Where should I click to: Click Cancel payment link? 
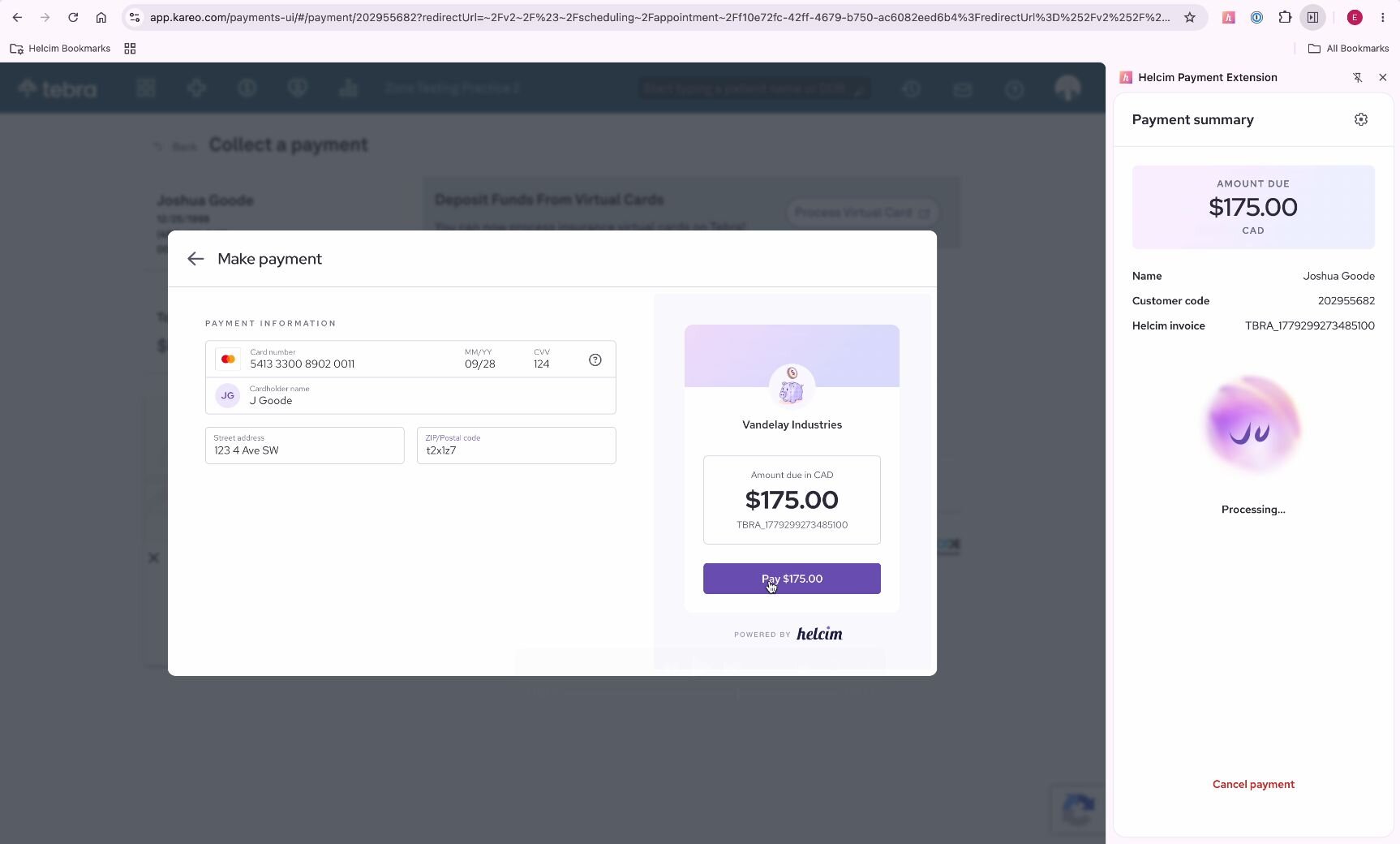tap(1253, 784)
